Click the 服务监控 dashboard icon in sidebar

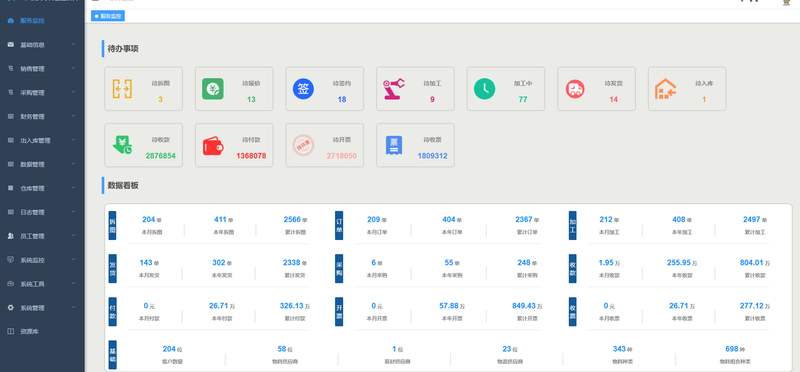coord(11,21)
